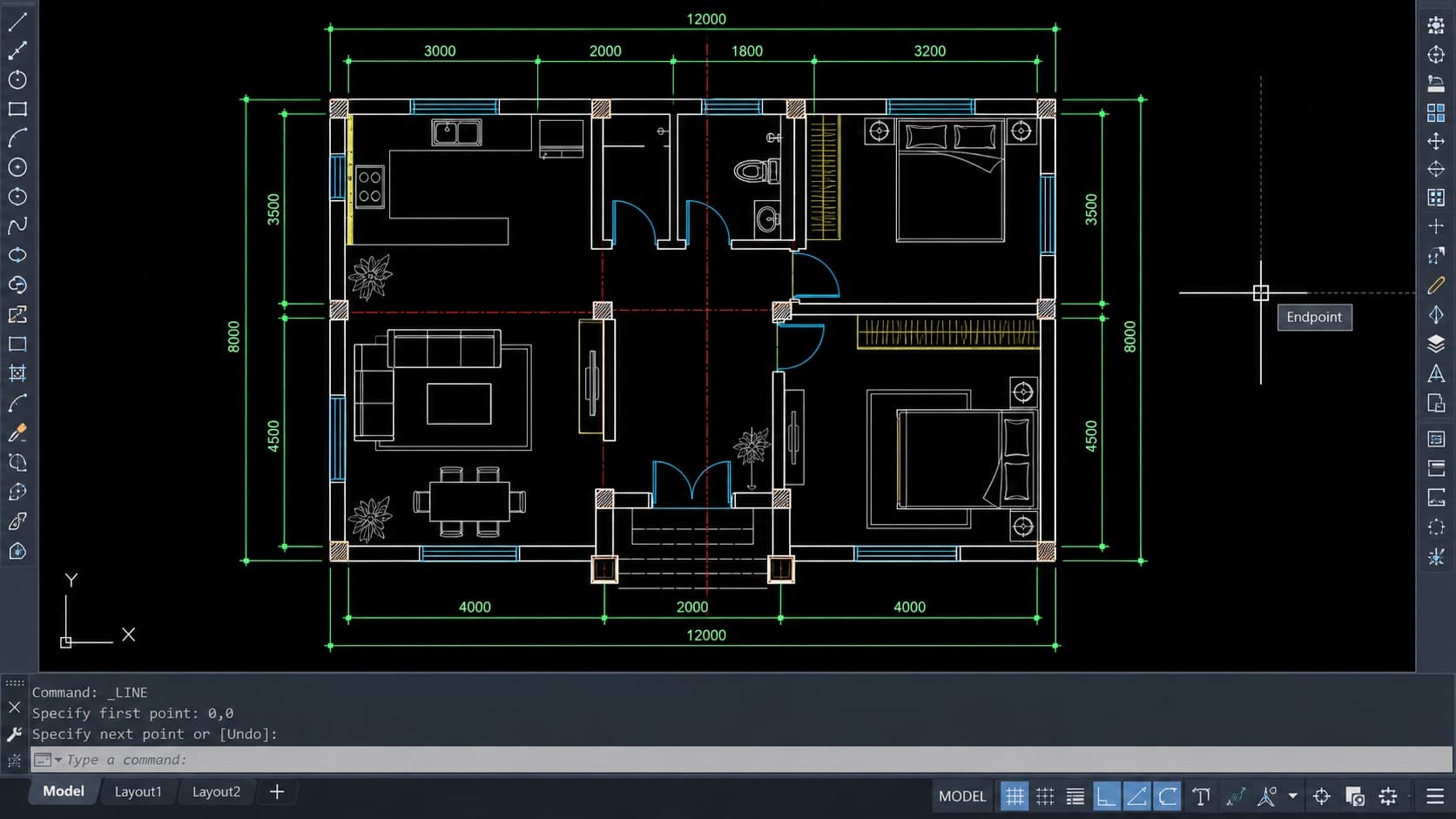
Task: Select the Line tool in left toolbar
Action: tap(17, 21)
